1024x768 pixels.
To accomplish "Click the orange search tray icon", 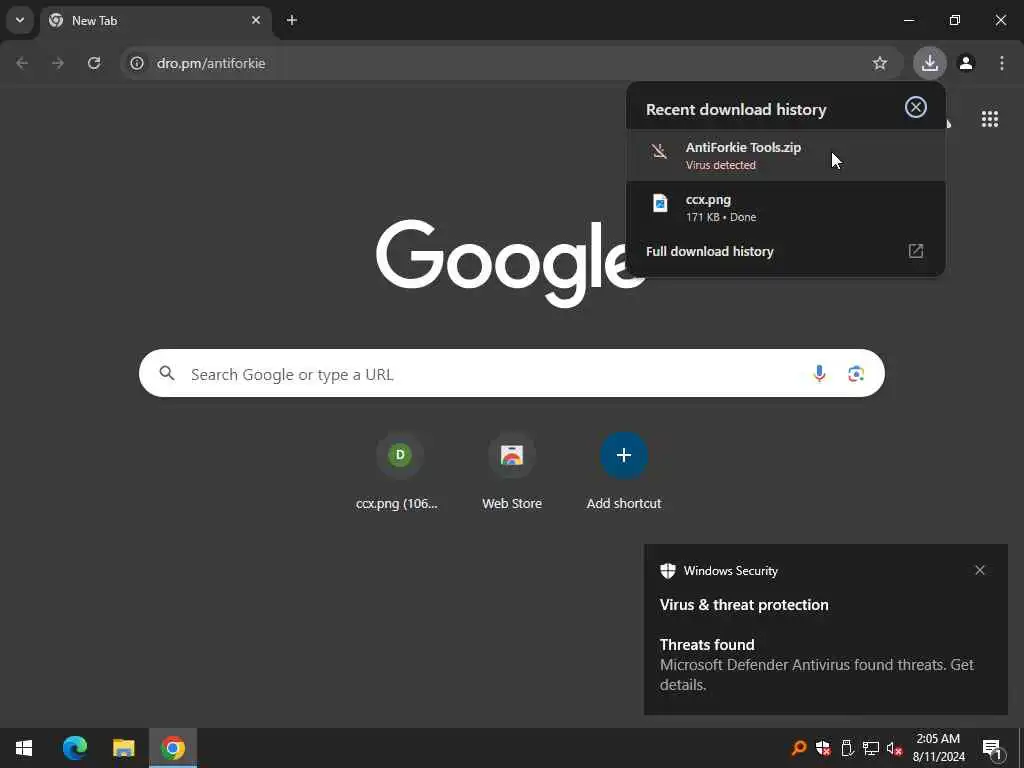I will click(799, 748).
